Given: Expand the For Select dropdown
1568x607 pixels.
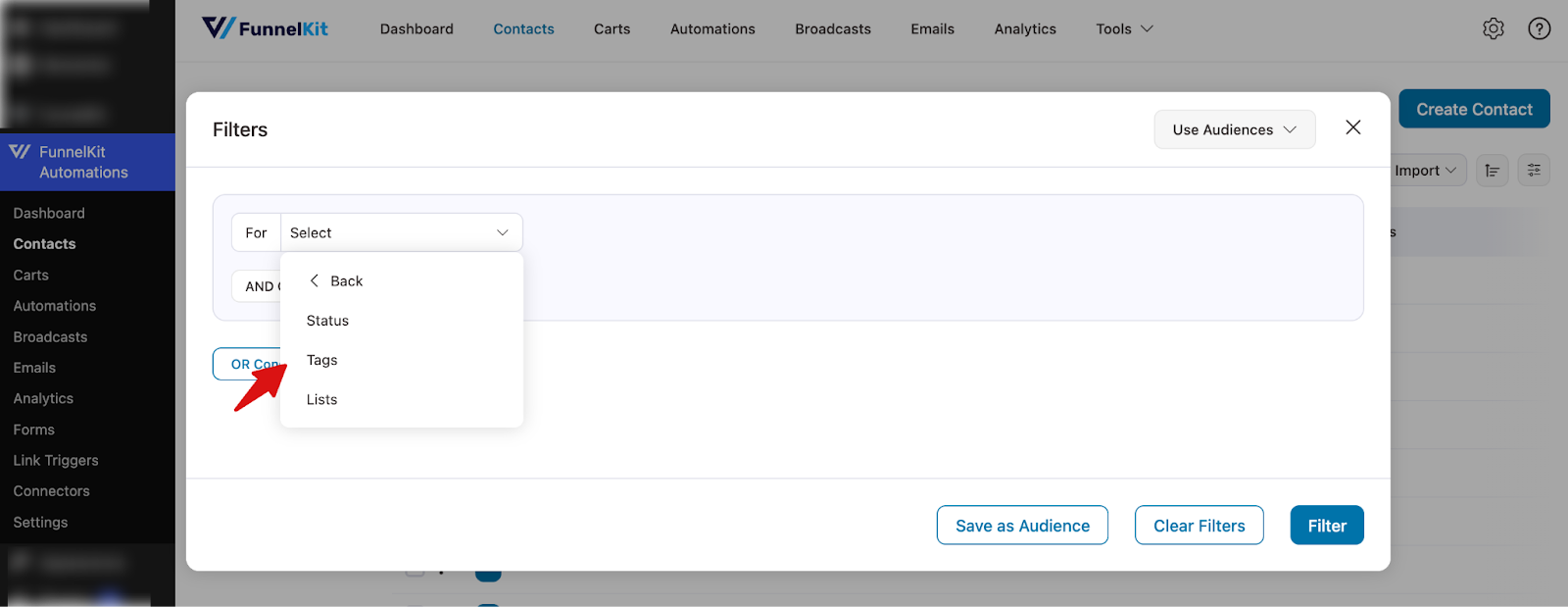Looking at the screenshot, I should tap(402, 232).
